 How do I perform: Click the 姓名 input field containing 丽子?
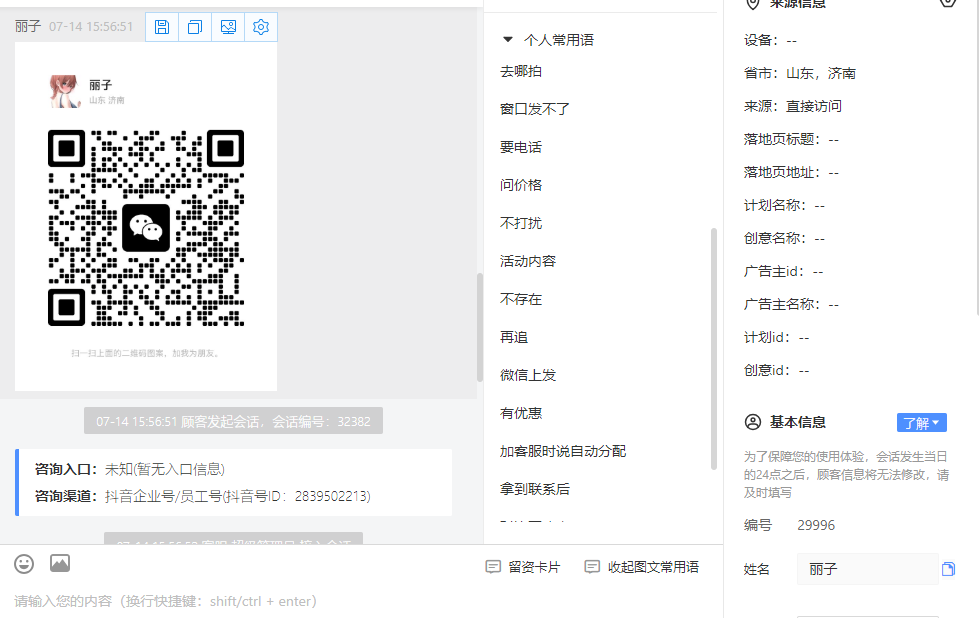click(x=868, y=569)
